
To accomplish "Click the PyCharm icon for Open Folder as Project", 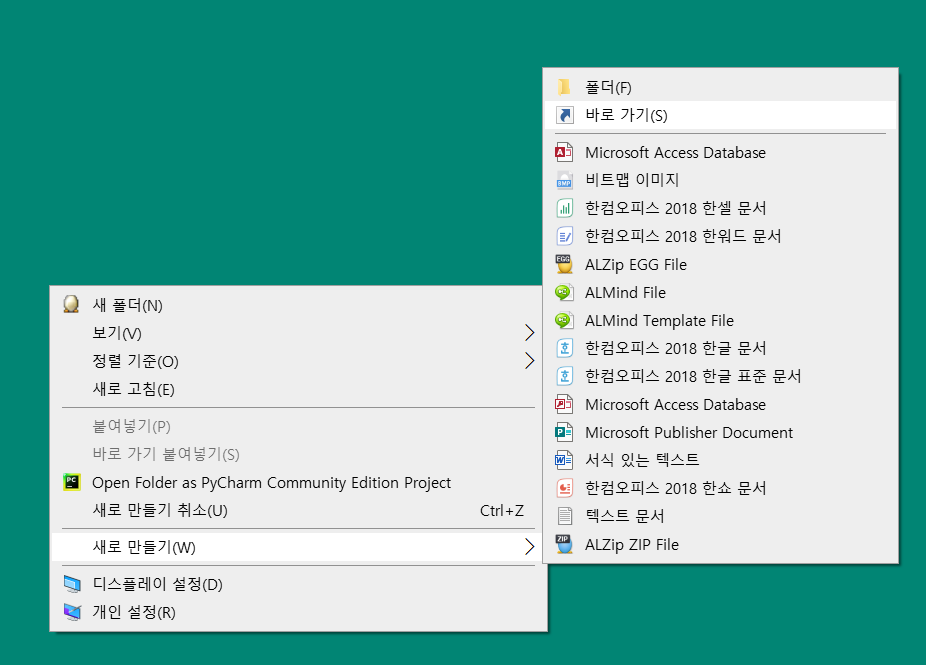I will (x=72, y=482).
